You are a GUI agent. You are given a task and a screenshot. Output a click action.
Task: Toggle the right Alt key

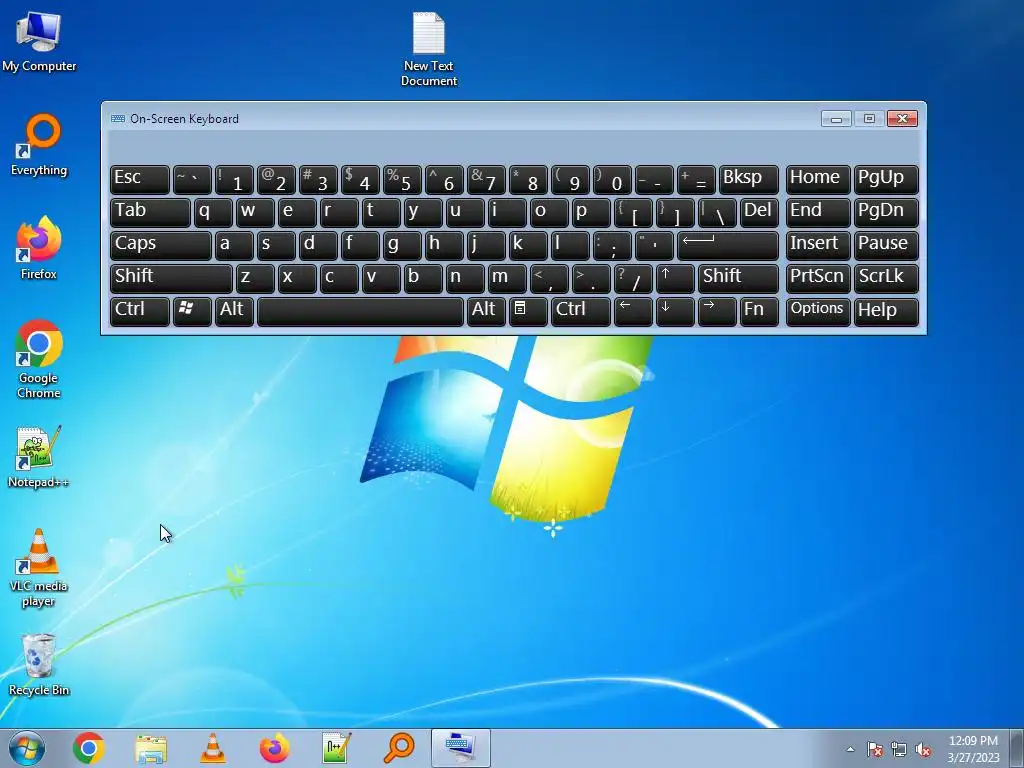click(486, 312)
